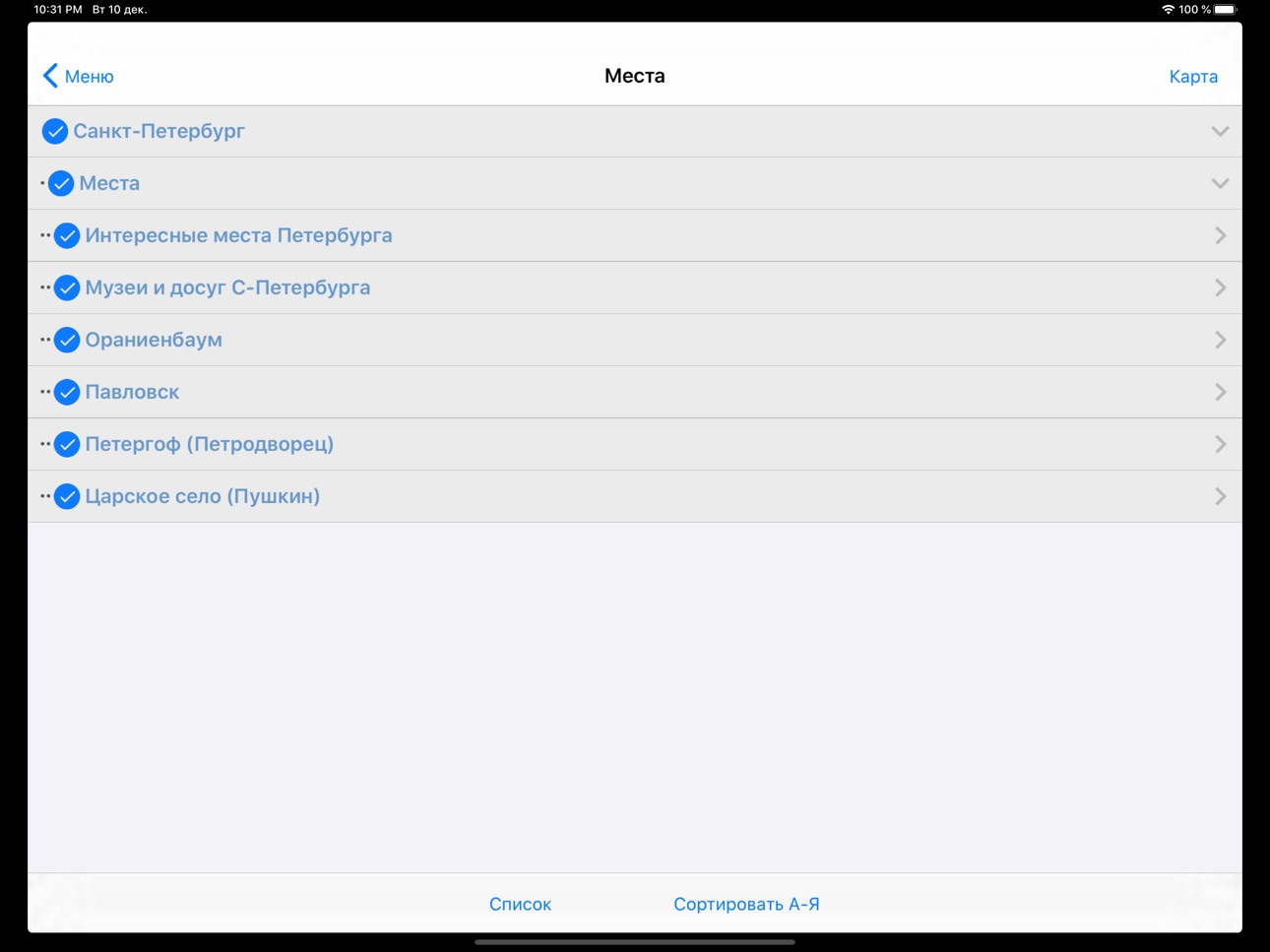1270x952 pixels.
Task: Open Царское село (Пушкин) chevron
Action: pyautogui.click(x=1221, y=496)
